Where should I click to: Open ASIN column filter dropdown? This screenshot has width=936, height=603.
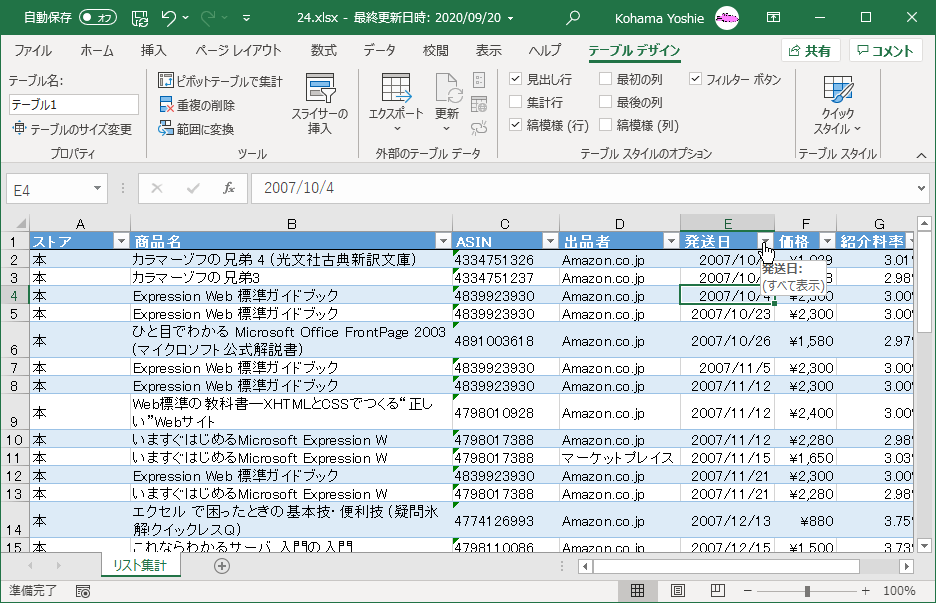click(x=550, y=241)
